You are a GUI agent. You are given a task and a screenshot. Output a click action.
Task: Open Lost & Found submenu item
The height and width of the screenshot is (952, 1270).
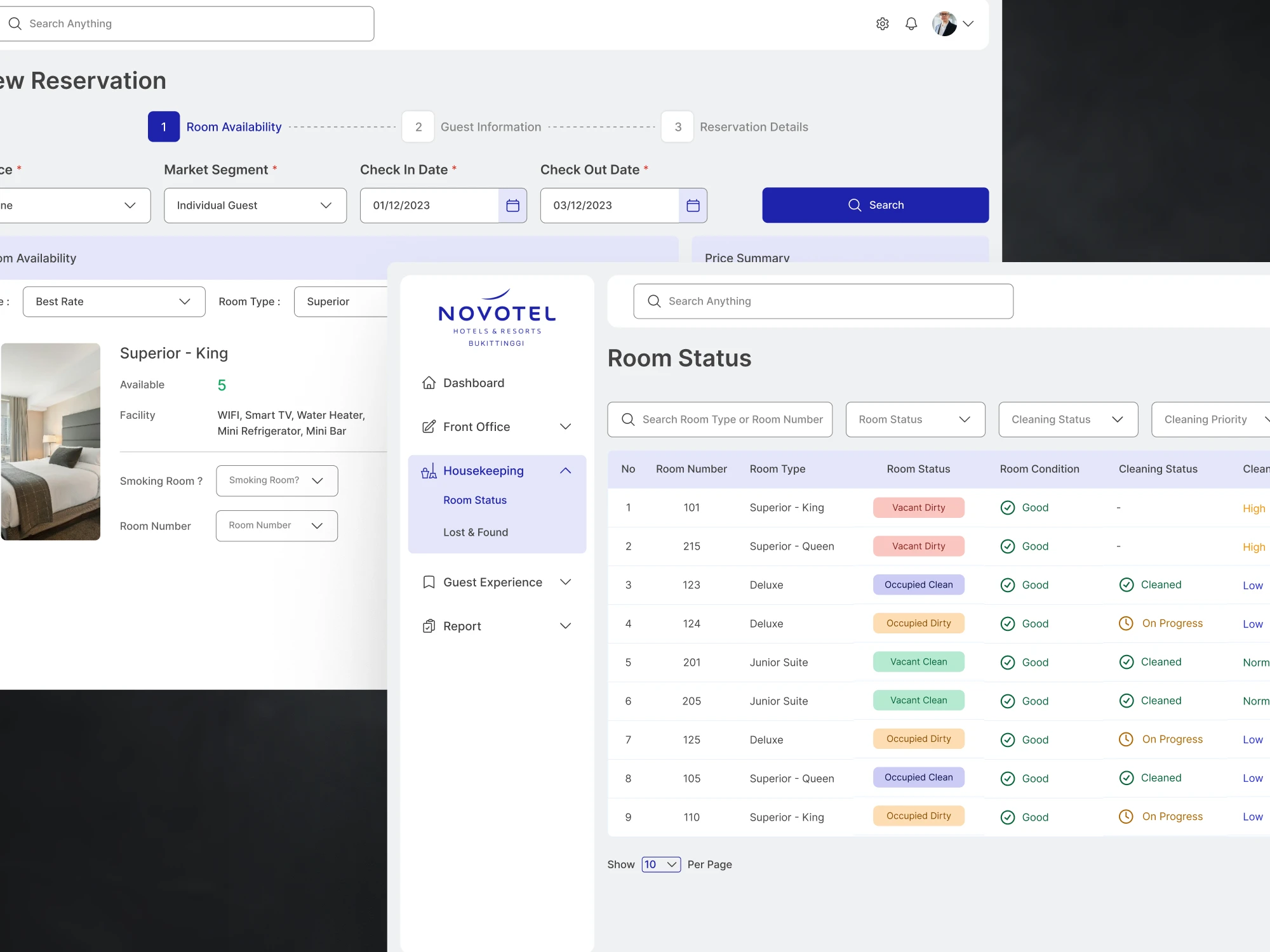tap(475, 532)
